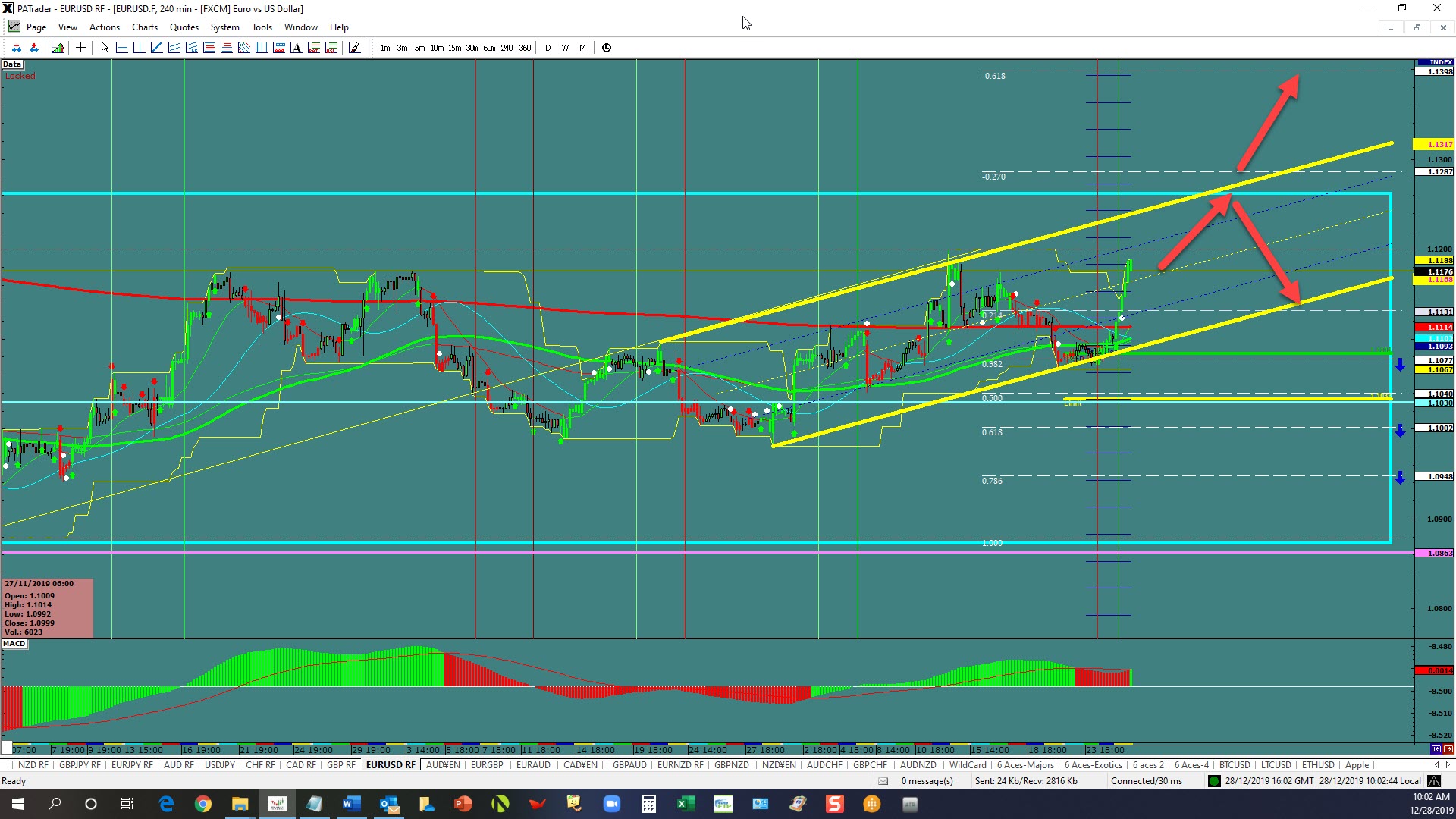
Task: Select the text label 'A' tool
Action: click(296, 48)
